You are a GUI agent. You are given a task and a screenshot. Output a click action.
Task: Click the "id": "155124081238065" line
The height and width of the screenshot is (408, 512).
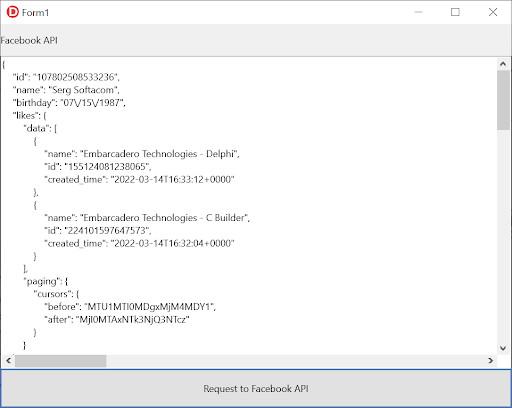click(98, 166)
